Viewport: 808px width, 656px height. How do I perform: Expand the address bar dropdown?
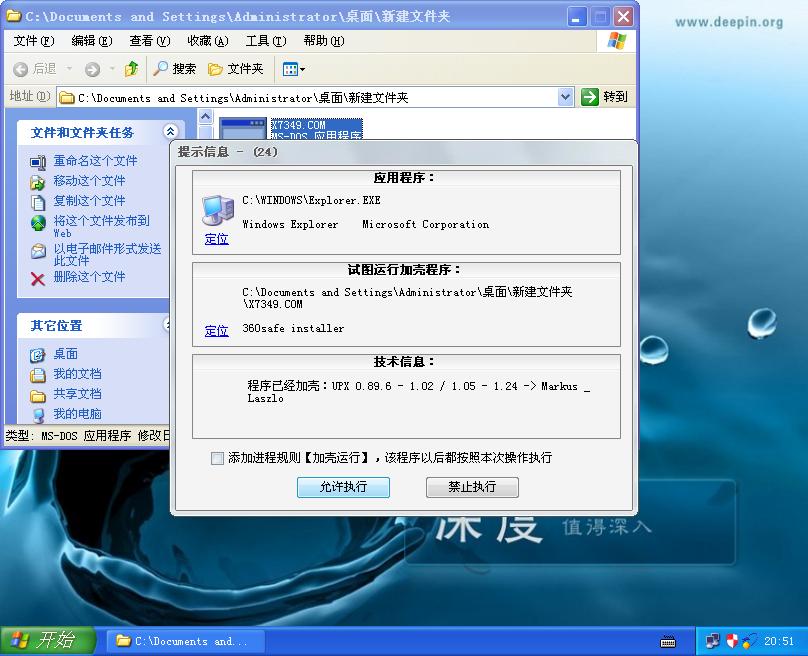click(x=565, y=96)
